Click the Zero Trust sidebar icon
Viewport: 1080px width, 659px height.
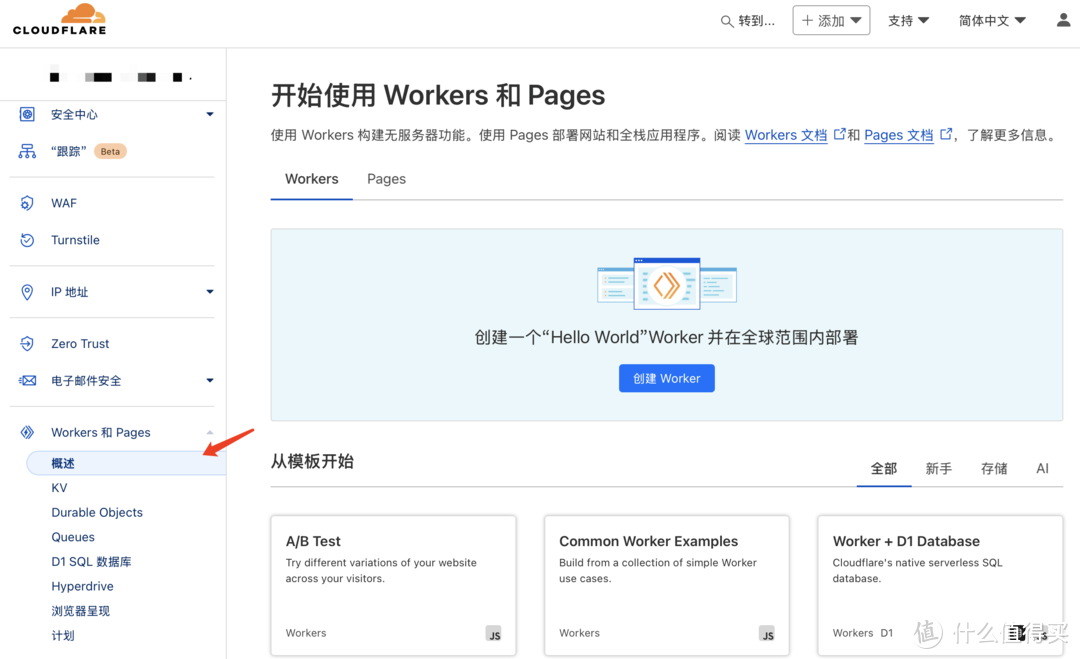[26, 343]
